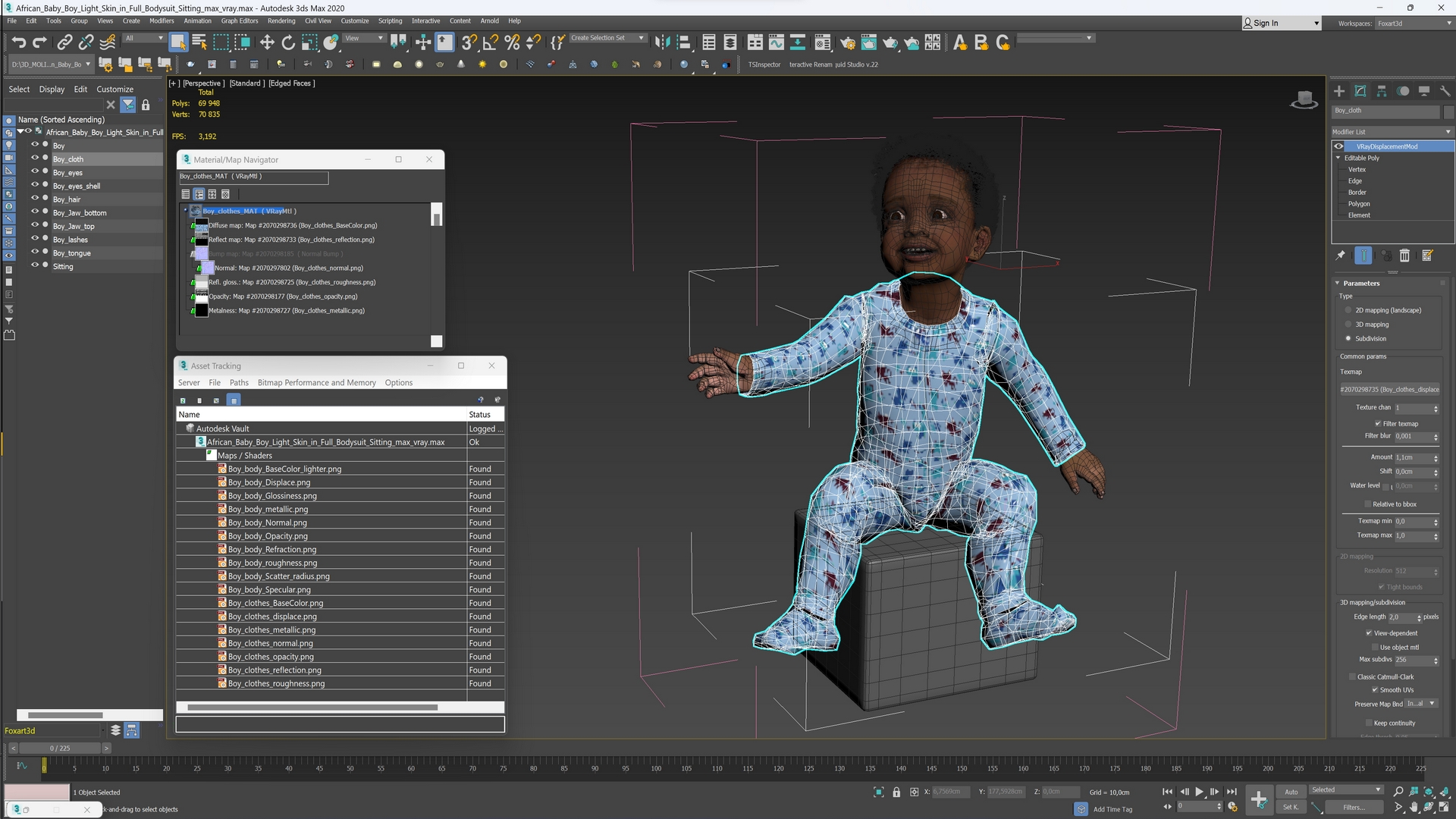1456x819 pixels.
Task: Open the Motion command panel tab
Action: click(x=1403, y=91)
